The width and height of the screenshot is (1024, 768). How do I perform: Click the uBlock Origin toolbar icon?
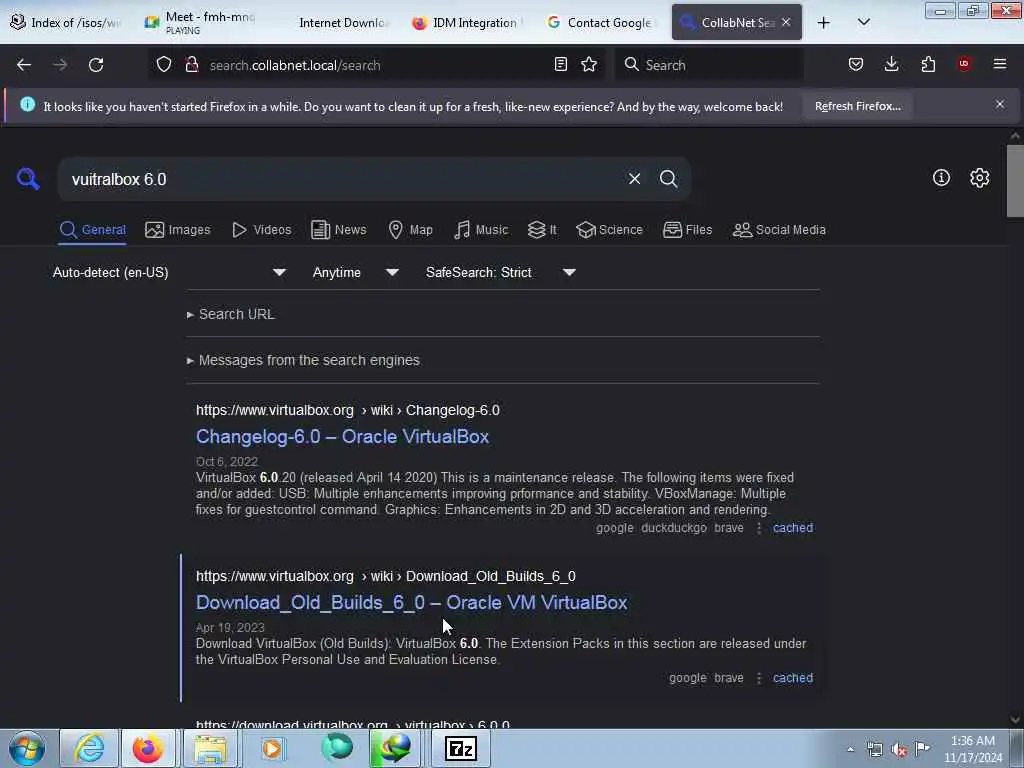[x=964, y=64]
